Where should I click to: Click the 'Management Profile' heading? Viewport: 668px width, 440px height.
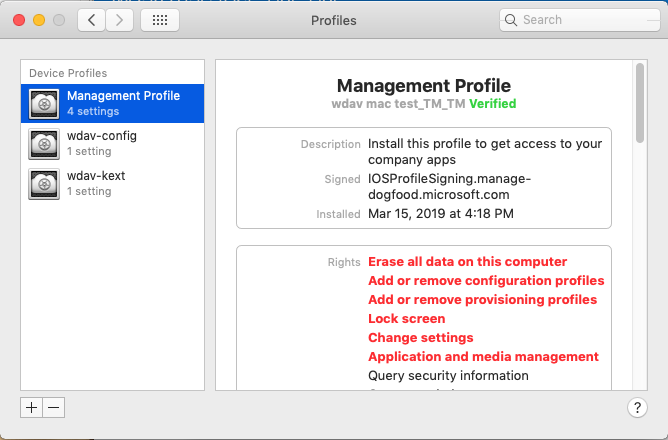click(x=423, y=86)
